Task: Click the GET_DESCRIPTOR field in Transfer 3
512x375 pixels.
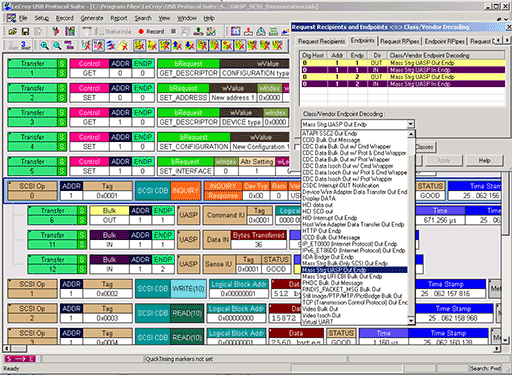Action: pyautogui.click(x=188, y=122)
